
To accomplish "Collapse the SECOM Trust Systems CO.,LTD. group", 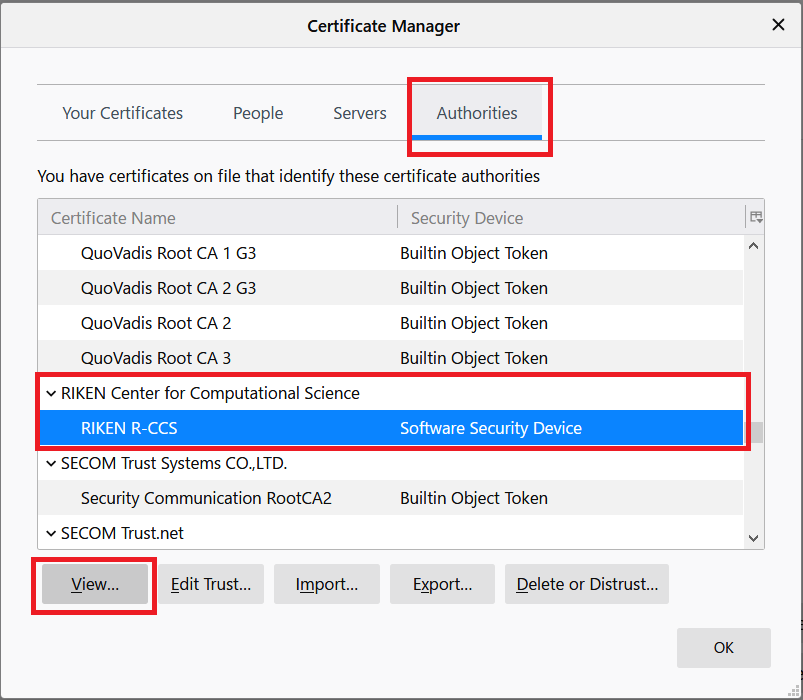I will coord(51,463).
